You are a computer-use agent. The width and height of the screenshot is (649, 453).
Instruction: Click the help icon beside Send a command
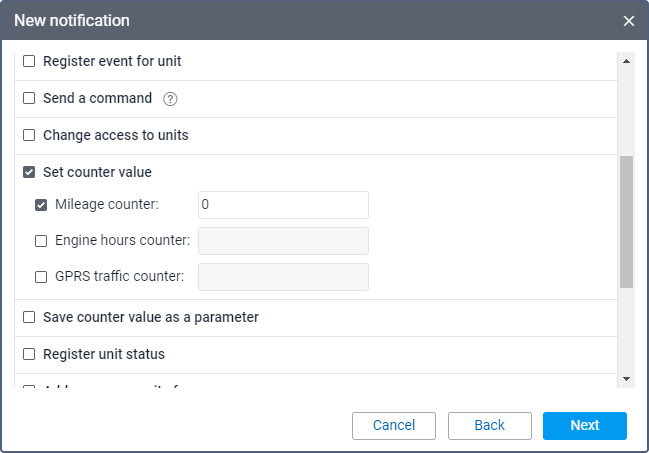click(170, 99)
